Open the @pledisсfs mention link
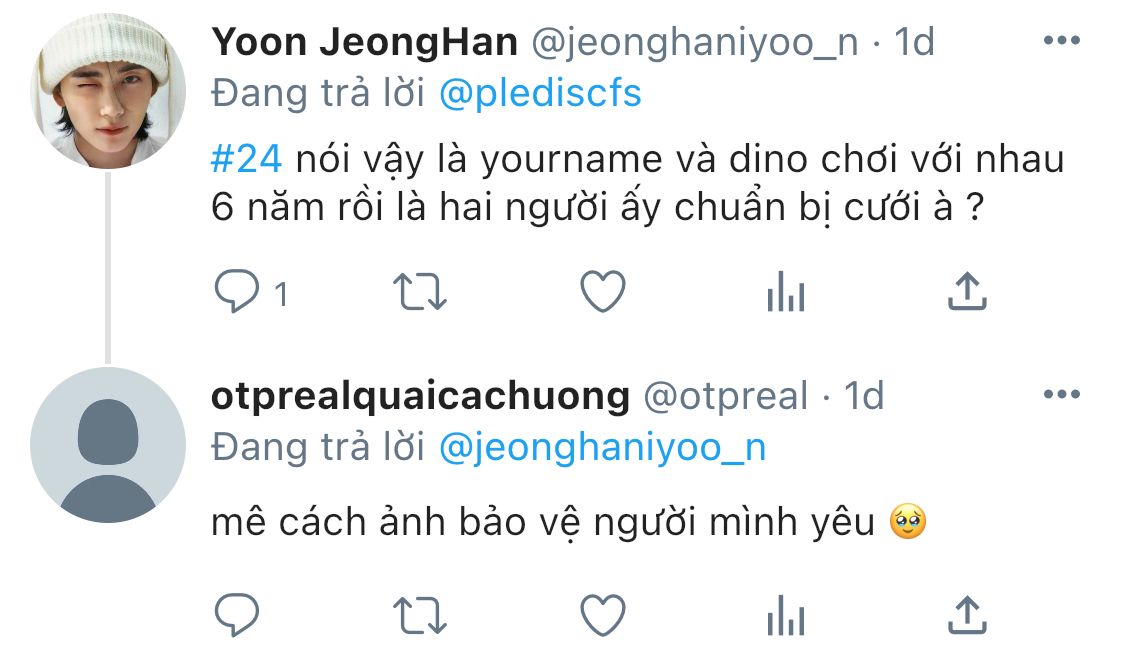1125x649 pixels. click(540, 94)
